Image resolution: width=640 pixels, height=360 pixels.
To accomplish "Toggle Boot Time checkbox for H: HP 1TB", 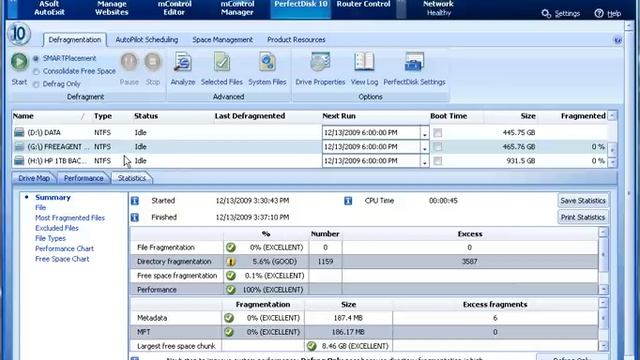I will (438, 161).
